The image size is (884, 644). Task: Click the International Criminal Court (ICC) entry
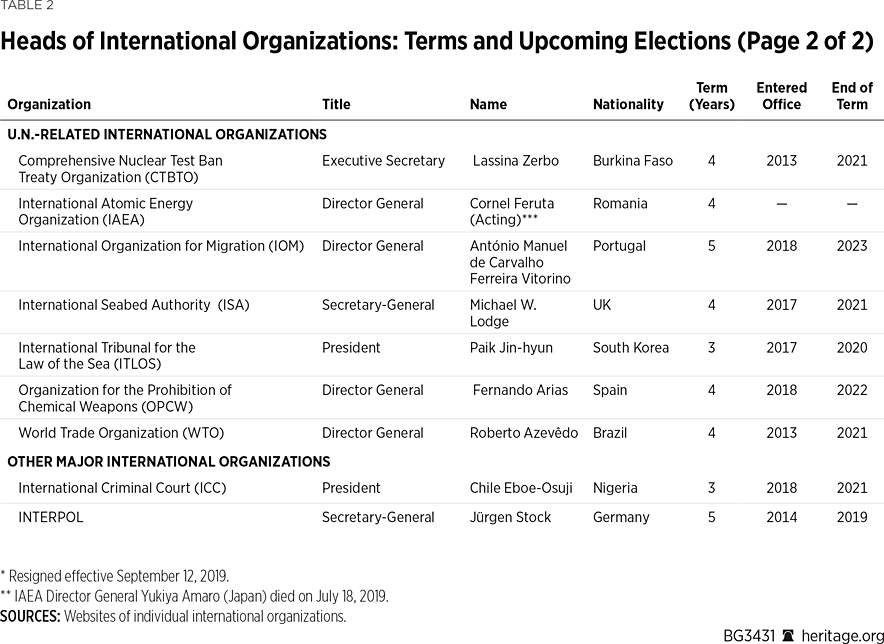coord(122,488)
